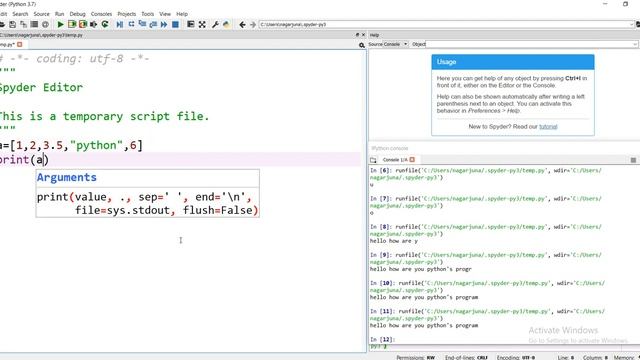Click the debug Step return icon
The image size is (640, 360).
pyautogui.click(x=153, y=24)
